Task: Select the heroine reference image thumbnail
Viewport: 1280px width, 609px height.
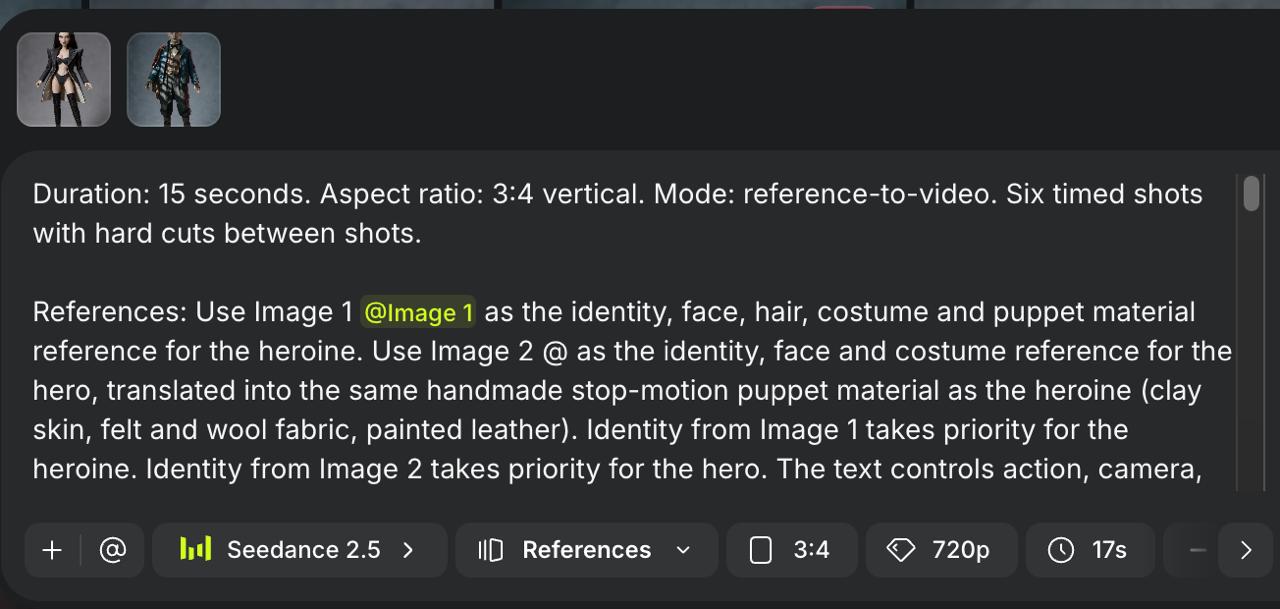Action: (x=64, y=79)
